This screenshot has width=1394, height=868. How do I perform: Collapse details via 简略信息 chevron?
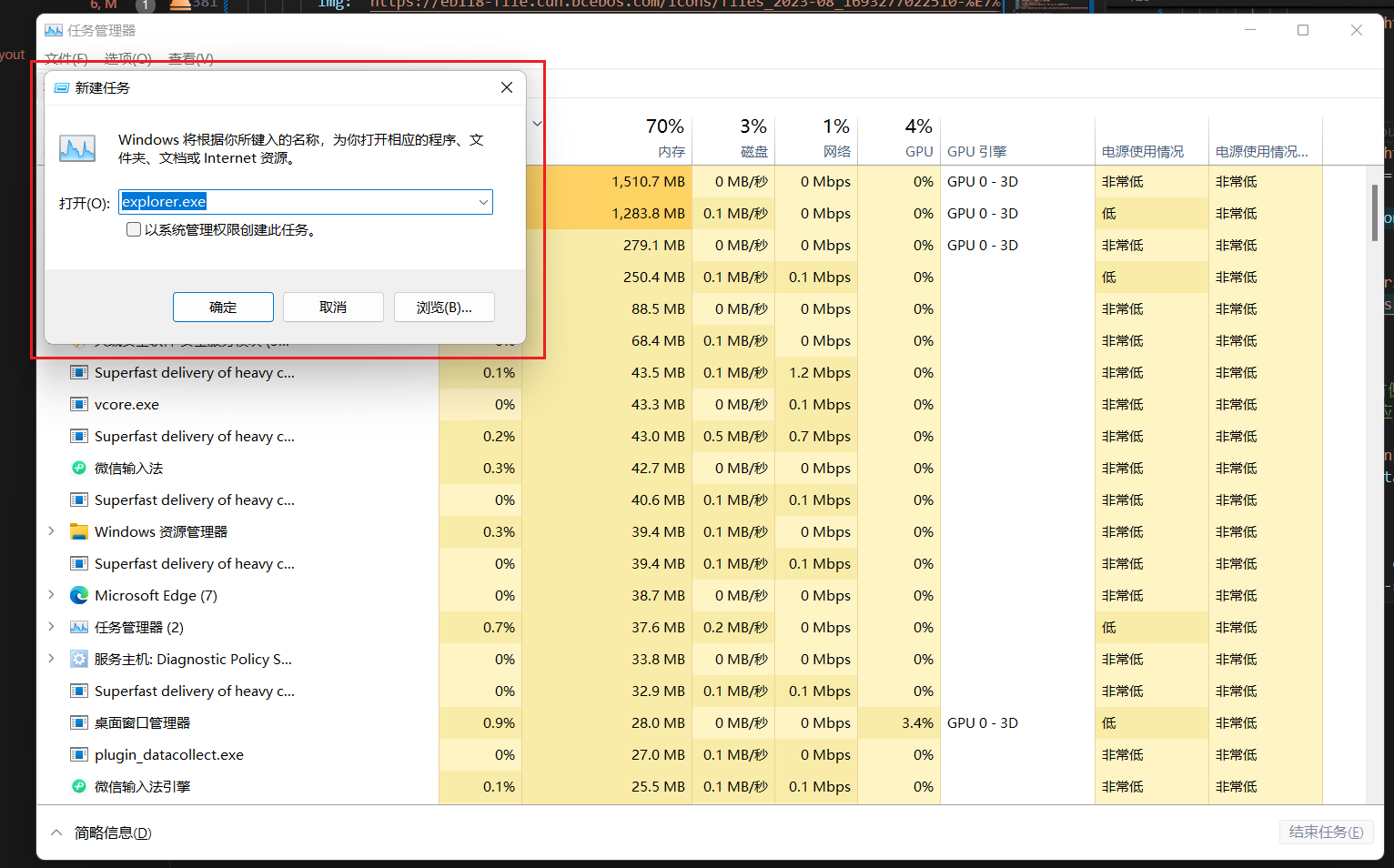pos(56,833)
